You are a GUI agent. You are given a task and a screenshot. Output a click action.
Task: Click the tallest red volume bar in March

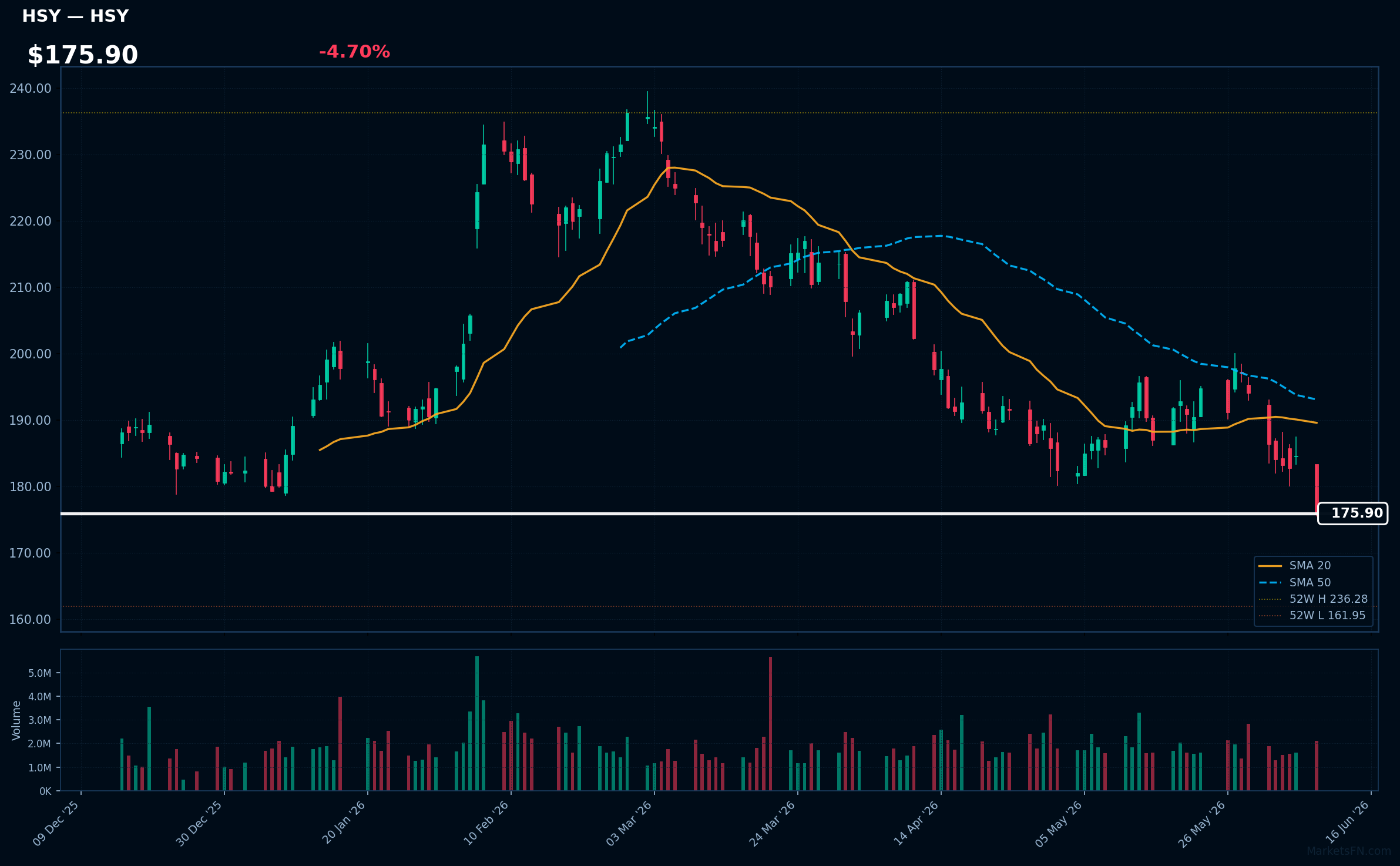(770, 724)
